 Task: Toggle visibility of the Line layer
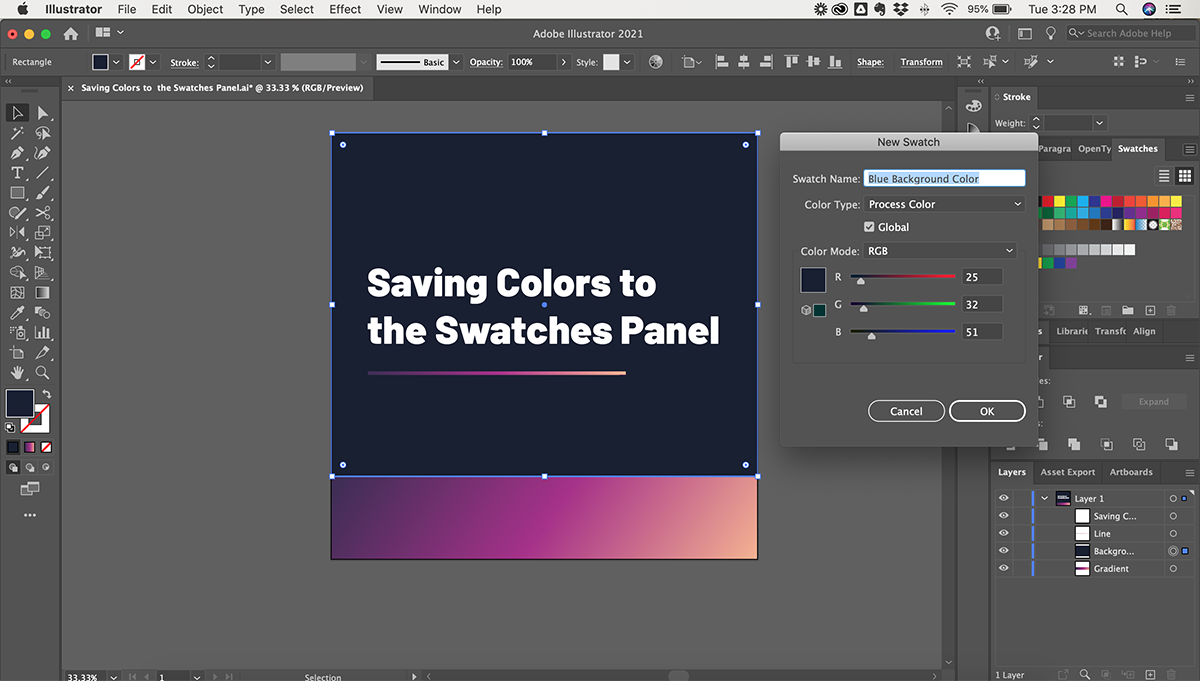click(1003, 534)
